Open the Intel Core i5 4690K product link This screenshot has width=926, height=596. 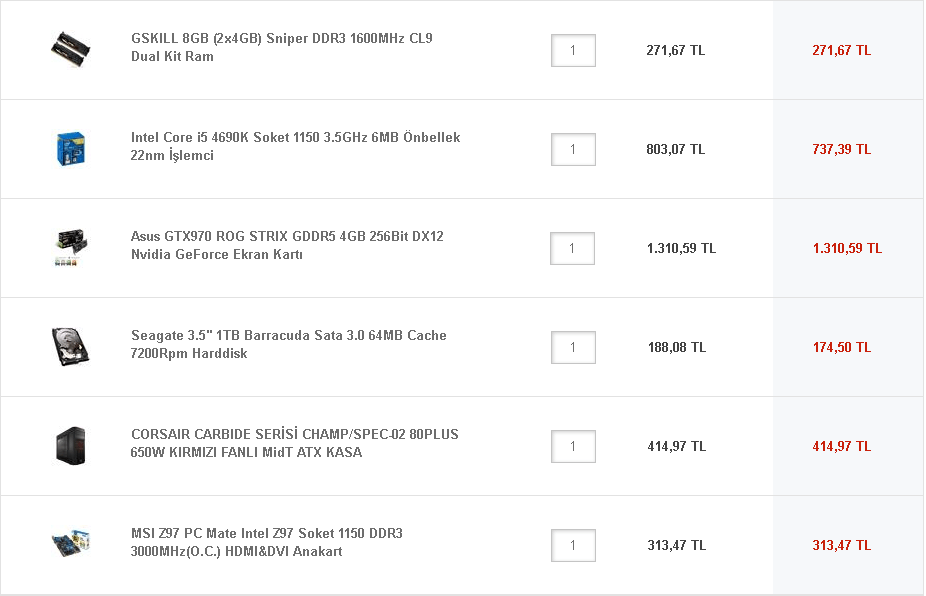click(x=295, y=146)
